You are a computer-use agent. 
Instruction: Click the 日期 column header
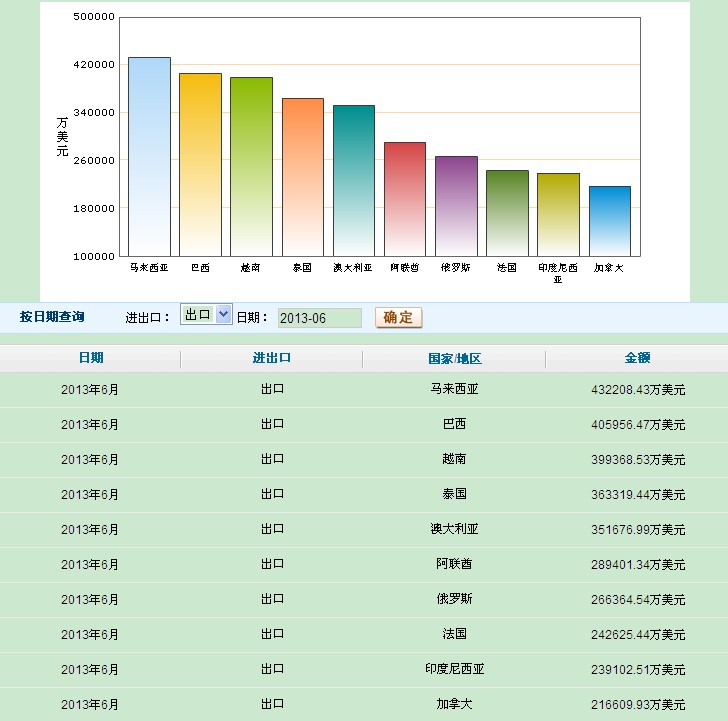coord(90,358)
